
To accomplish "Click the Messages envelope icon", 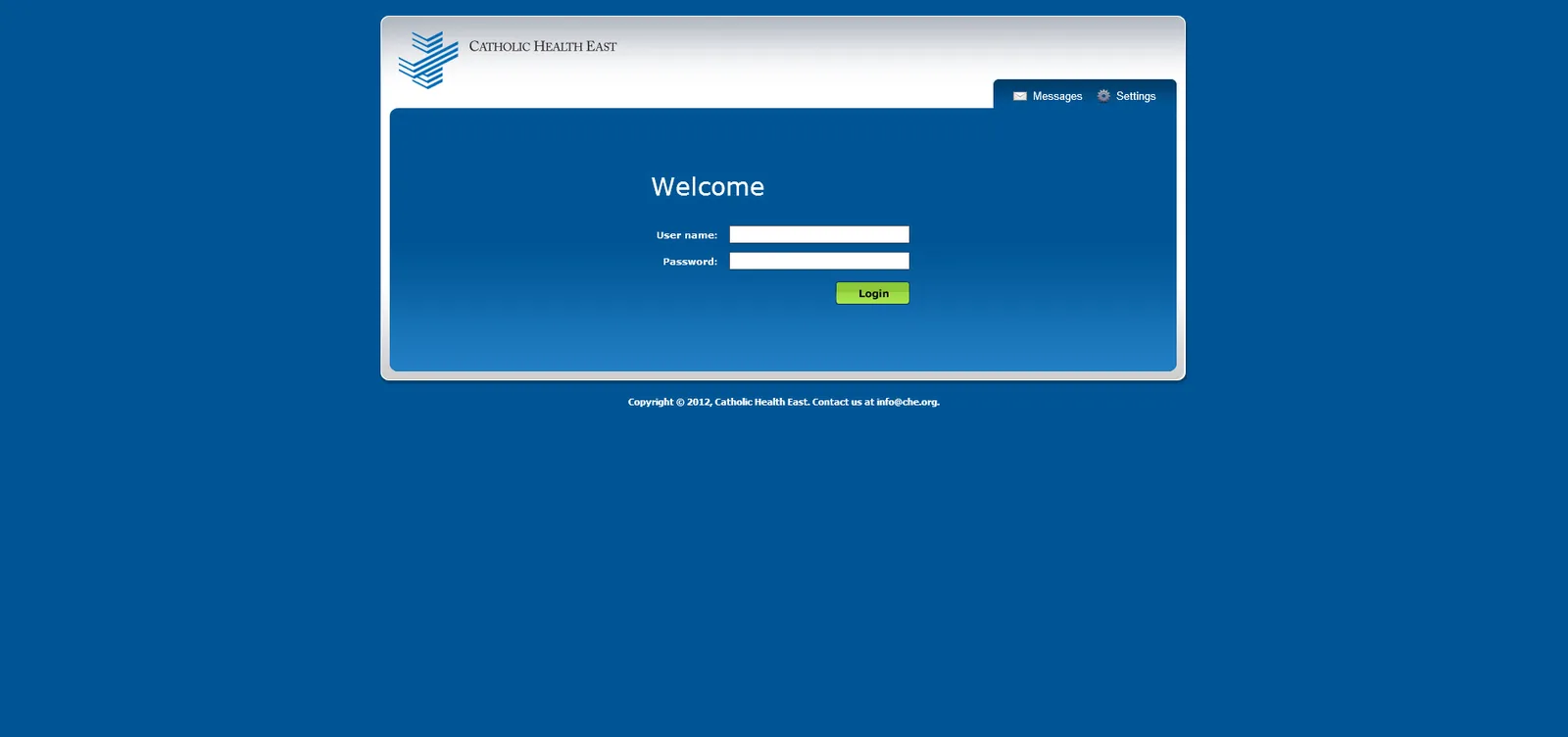I will click(1020, 96).
